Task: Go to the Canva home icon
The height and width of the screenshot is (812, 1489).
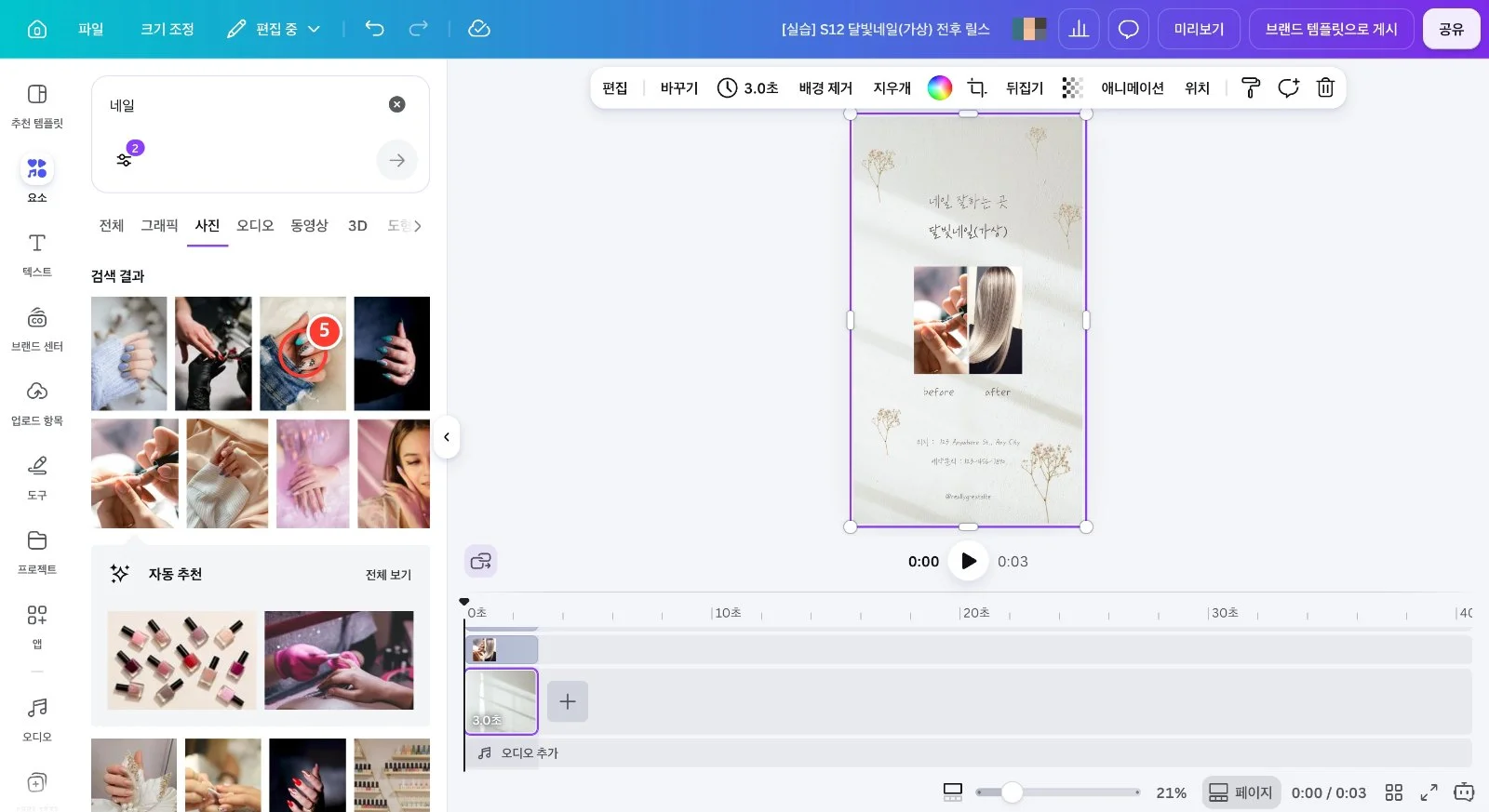Action: pyautogui.click(x=37, y=29)
